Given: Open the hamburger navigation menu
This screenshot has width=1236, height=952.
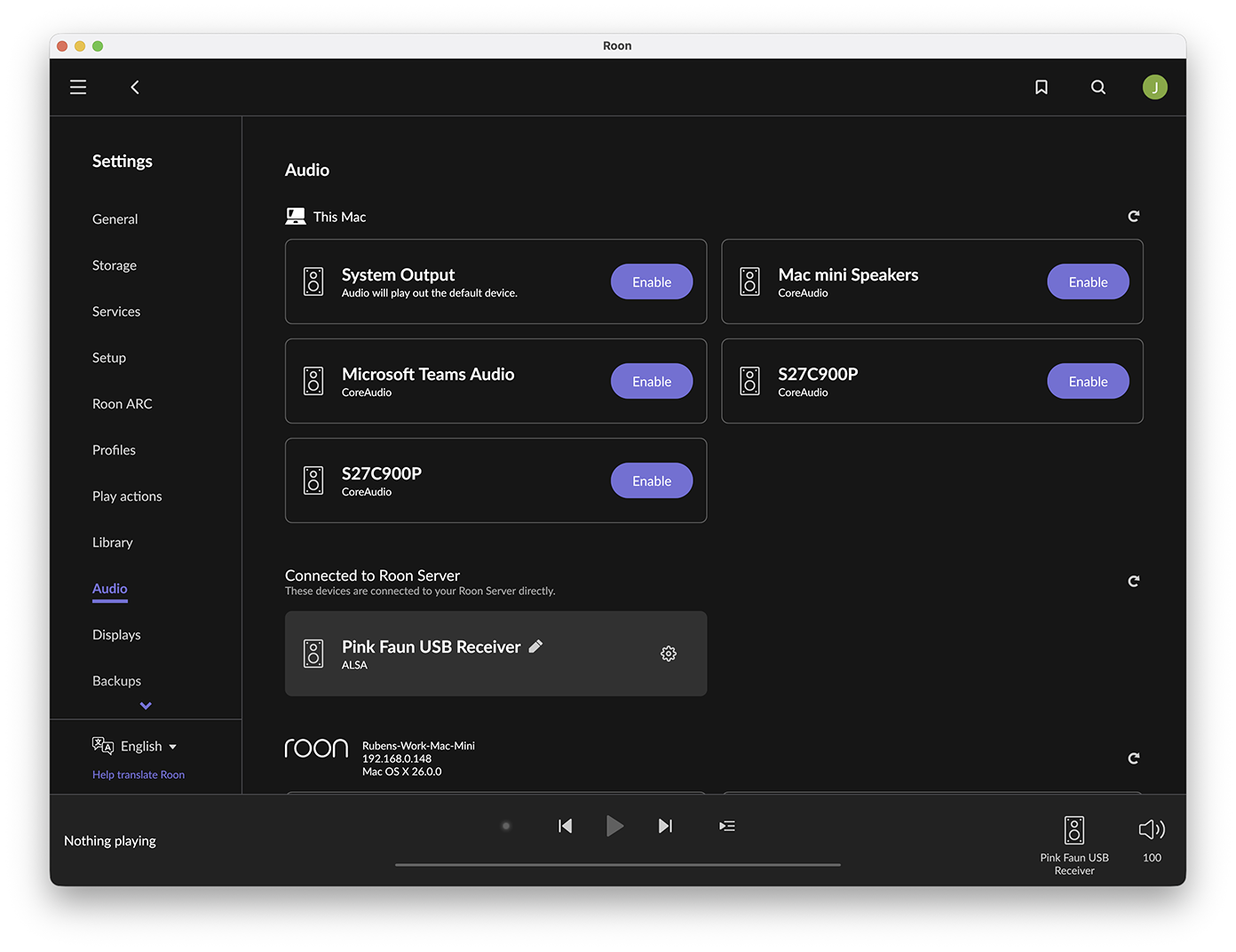Looking at the screenshot, I should click(x=78, y=87).
